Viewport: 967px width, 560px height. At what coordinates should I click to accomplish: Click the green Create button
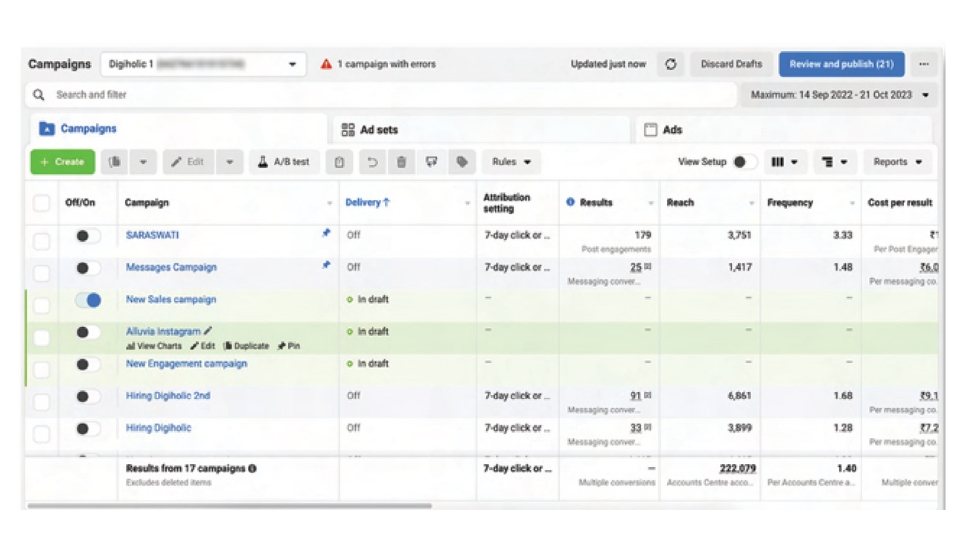click(63, 162)
